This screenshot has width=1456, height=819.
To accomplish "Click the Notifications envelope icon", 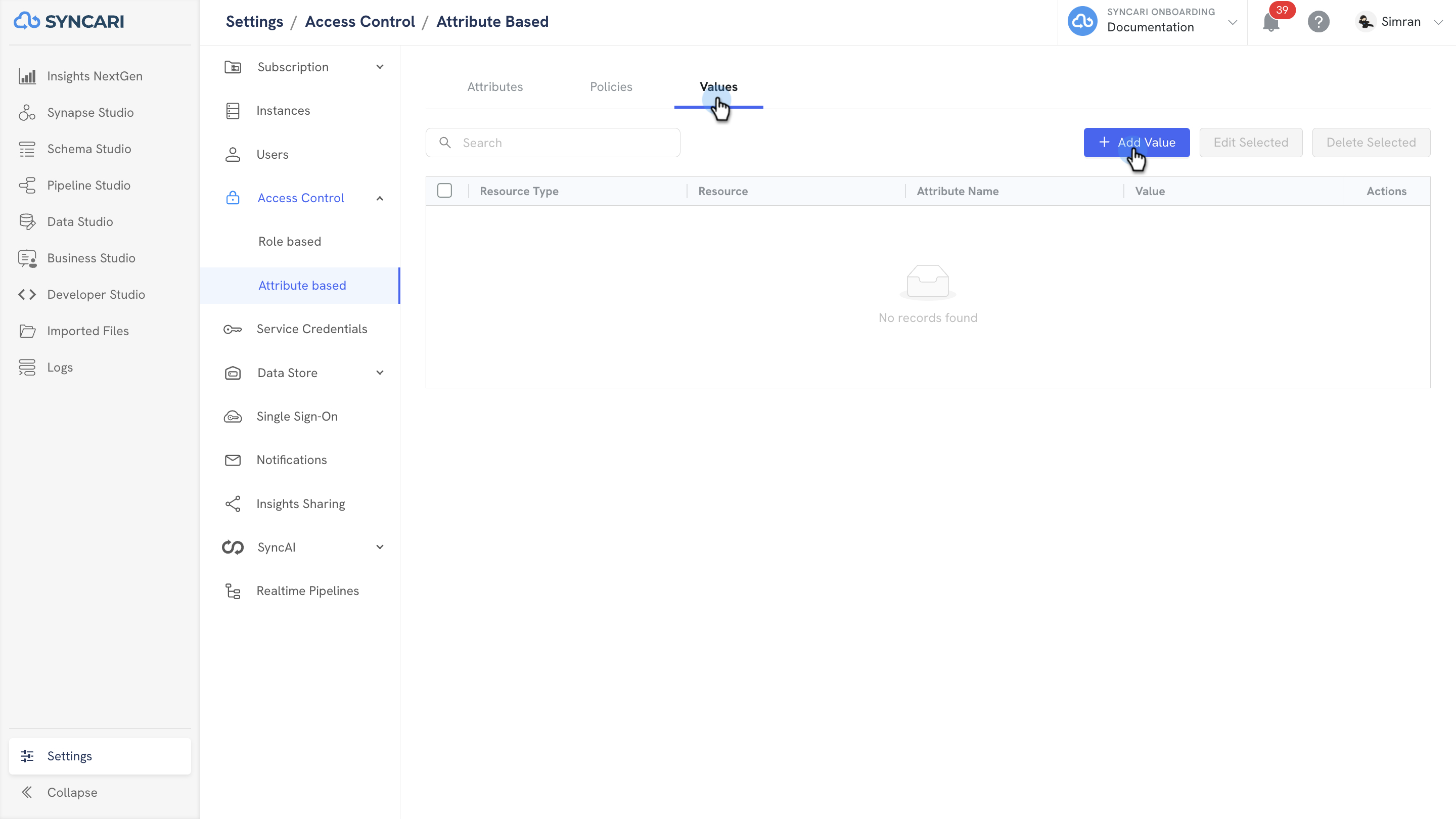I will 233,461.
